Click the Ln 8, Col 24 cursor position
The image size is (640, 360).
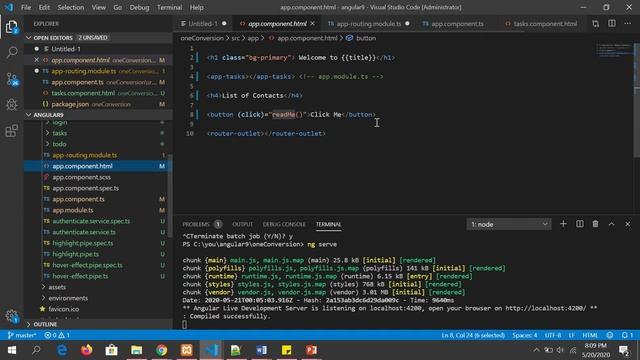[473, 335]
